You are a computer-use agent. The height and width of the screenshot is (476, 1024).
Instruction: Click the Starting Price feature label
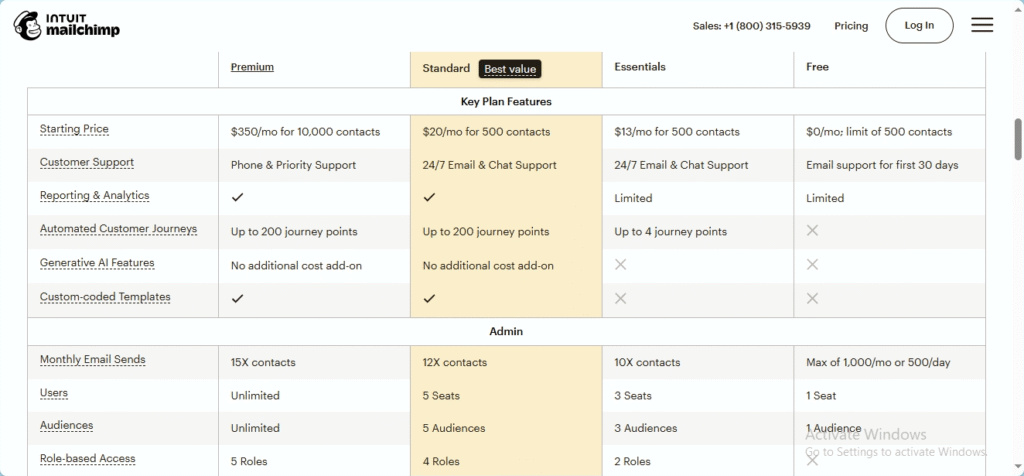point(74,129)
